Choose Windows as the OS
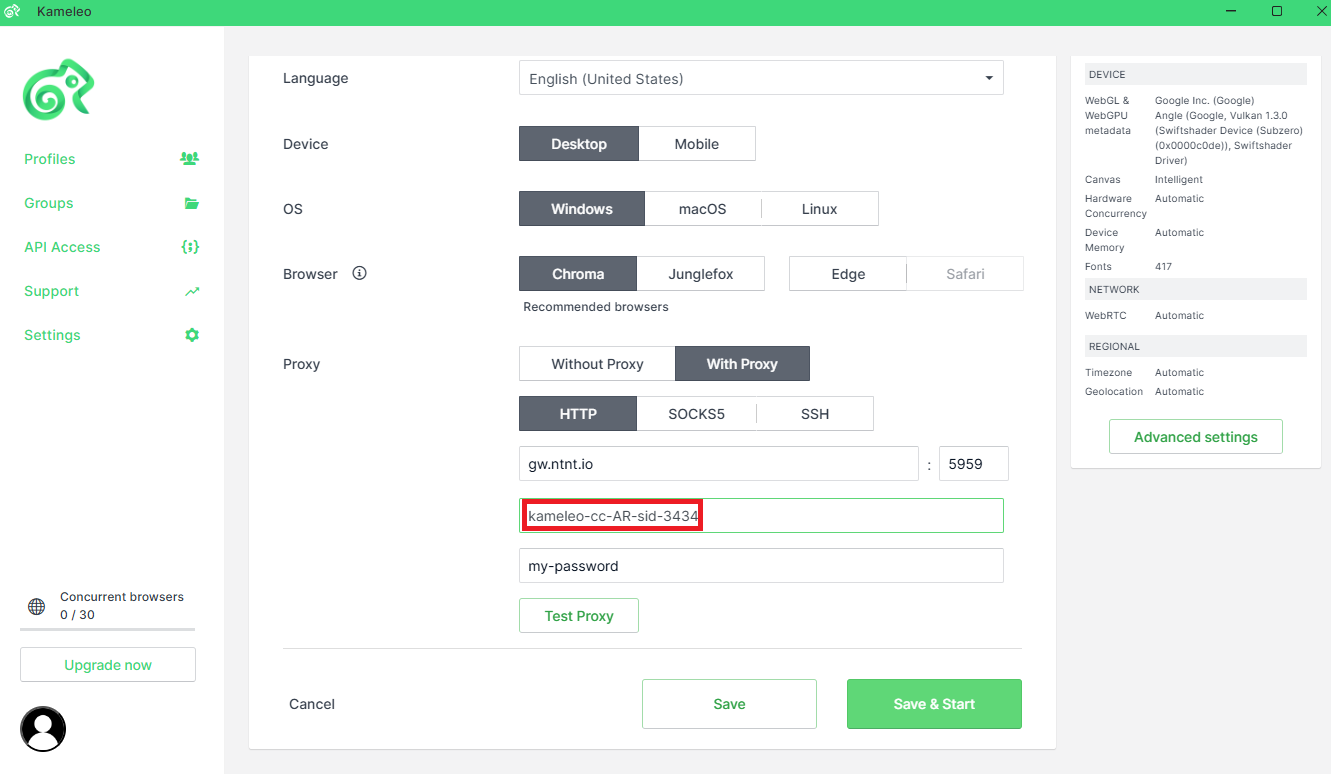 pyautogui.click(x=581, y=209)
